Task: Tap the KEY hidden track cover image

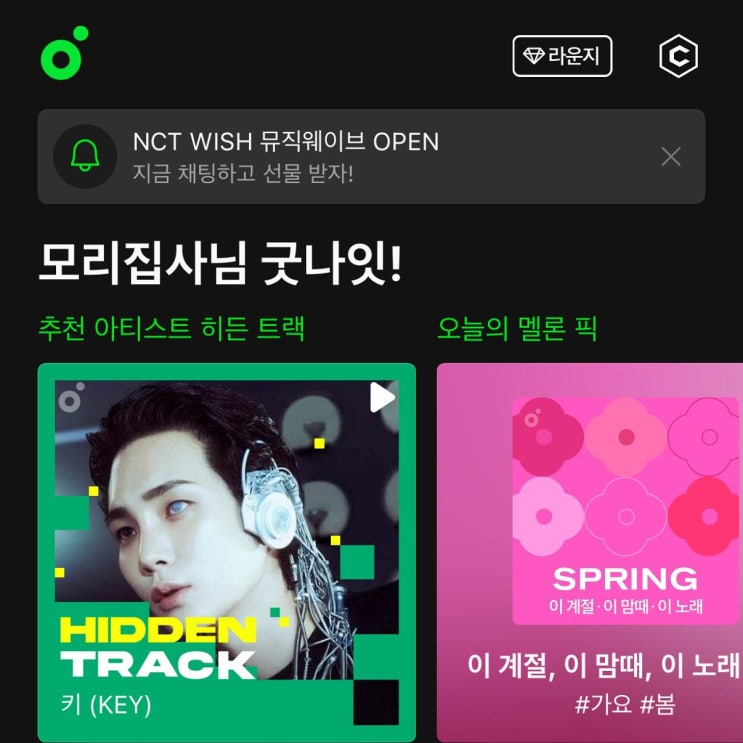Action: click(x=227, y=552)
